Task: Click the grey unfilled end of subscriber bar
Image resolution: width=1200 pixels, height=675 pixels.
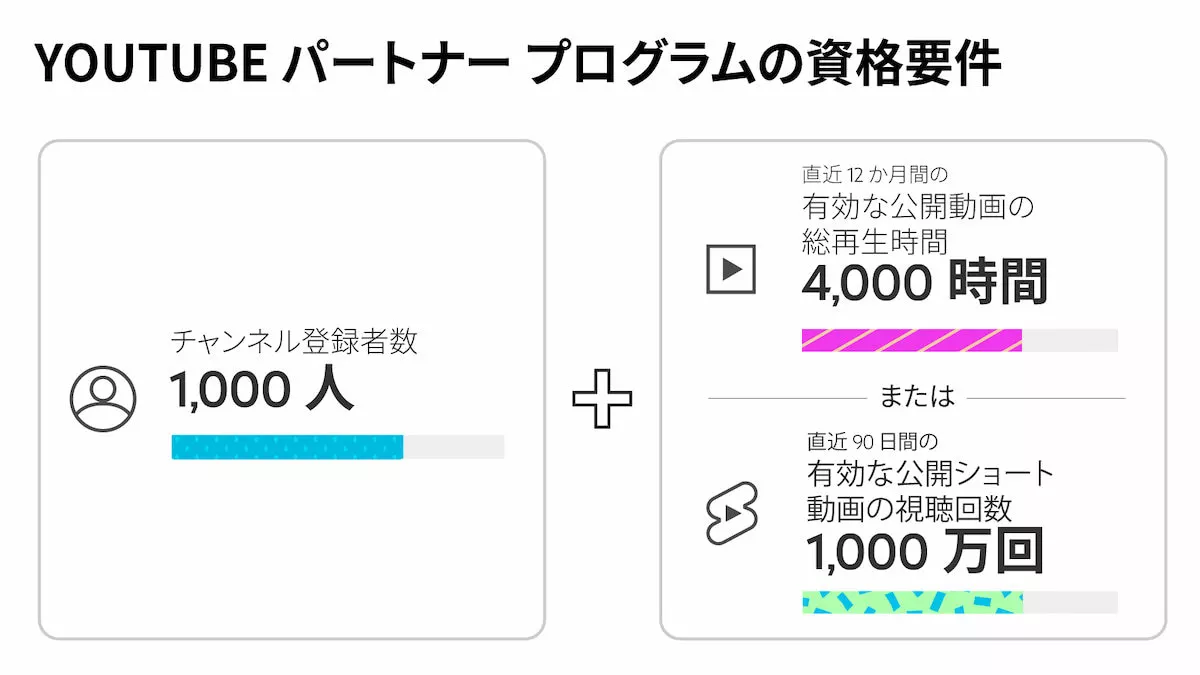Action: (x=454, y=447)
